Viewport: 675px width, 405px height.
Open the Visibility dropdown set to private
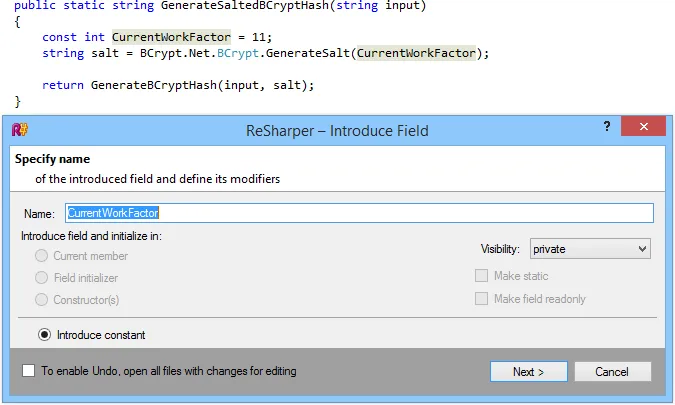click(x=590, y=249)
